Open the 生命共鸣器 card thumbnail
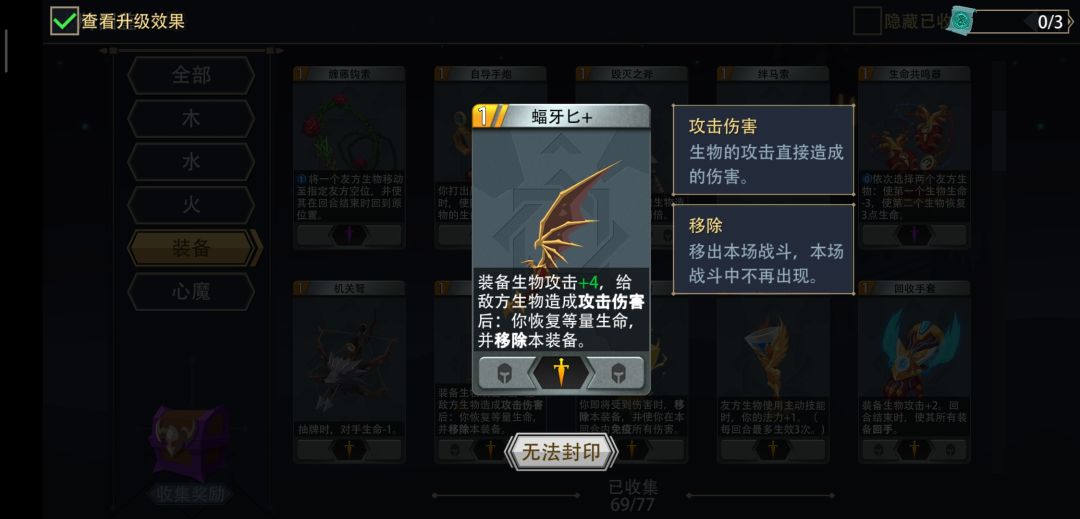The height and width of the screenshot is (519, 1080). click(x=914, y=158)
